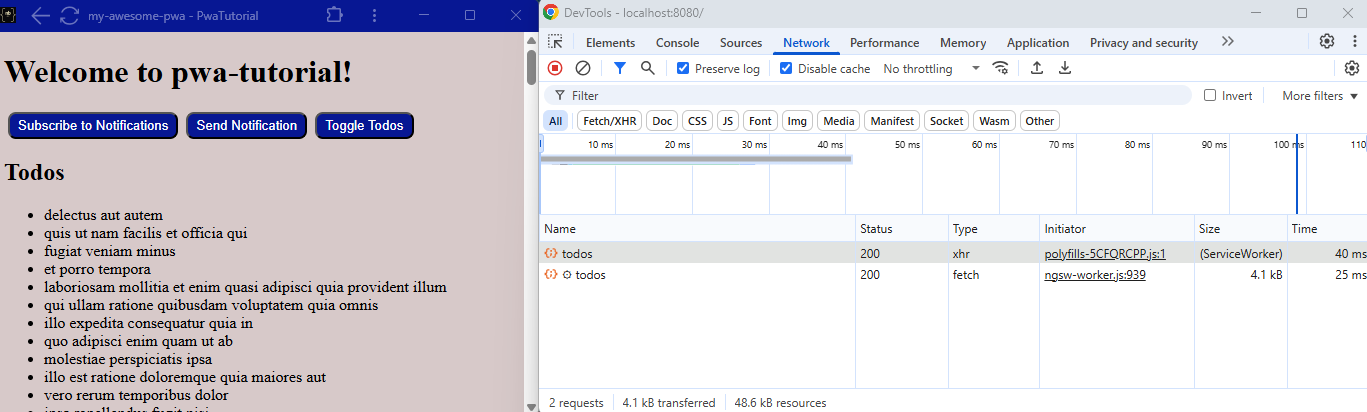Sort by the Name column header
This screenshot has width=1367, height=412.
tap(697, 229)
